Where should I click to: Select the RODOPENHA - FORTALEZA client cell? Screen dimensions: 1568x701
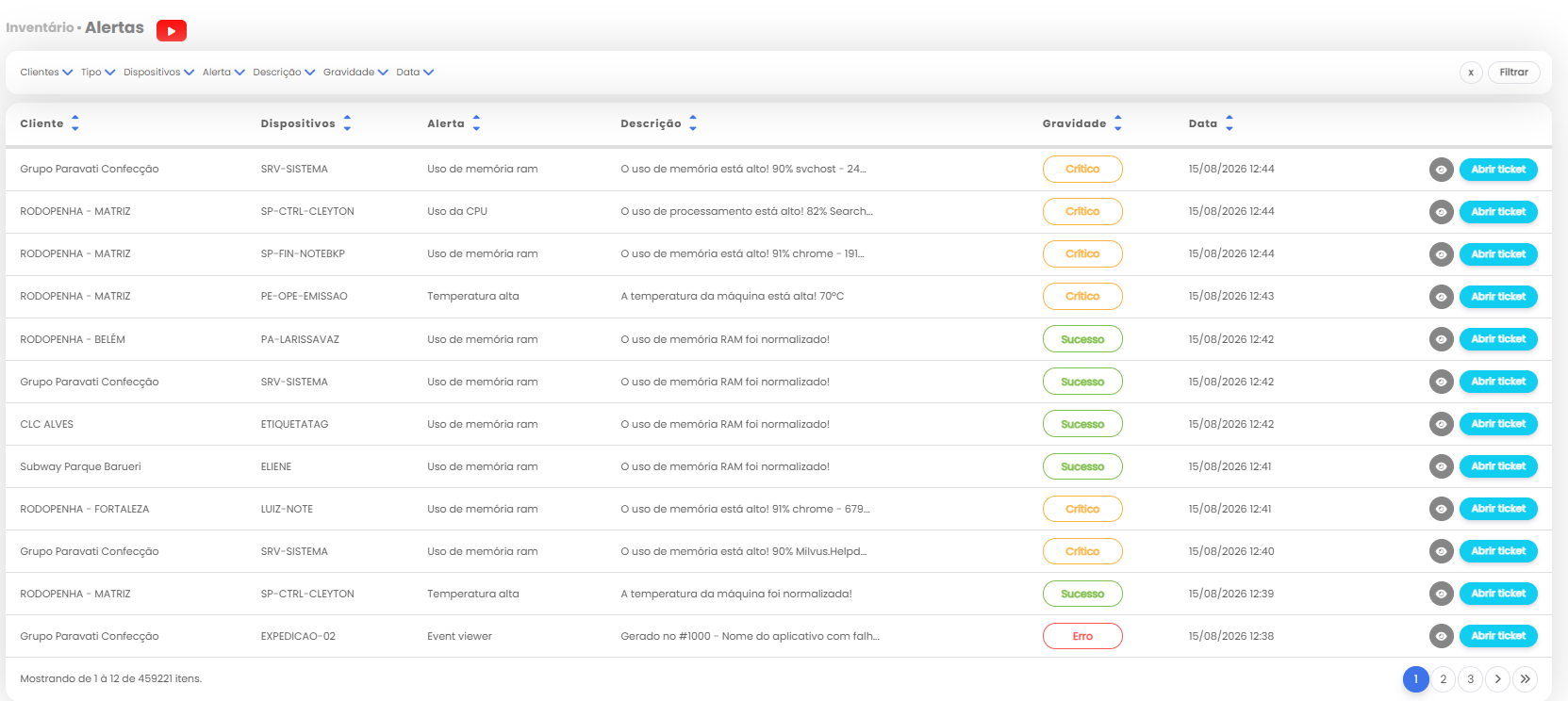85,509
